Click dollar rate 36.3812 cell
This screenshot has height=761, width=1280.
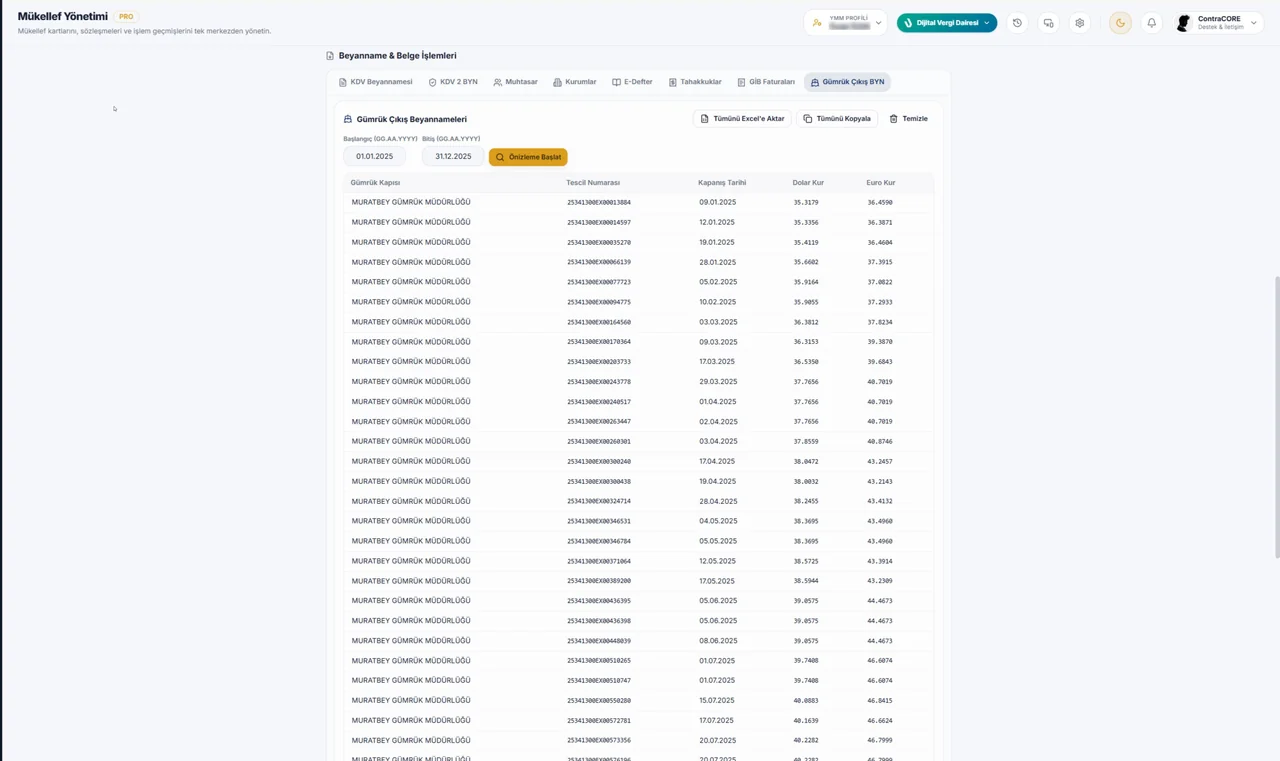[x=806, y=322]
